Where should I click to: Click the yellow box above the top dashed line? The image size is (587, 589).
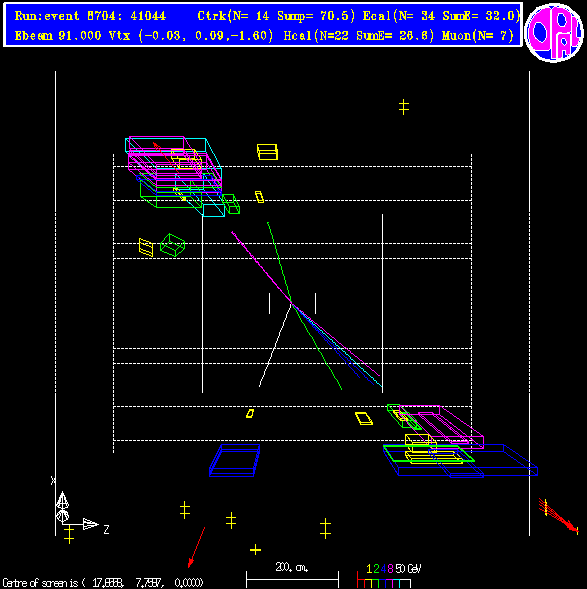[267, 152]
